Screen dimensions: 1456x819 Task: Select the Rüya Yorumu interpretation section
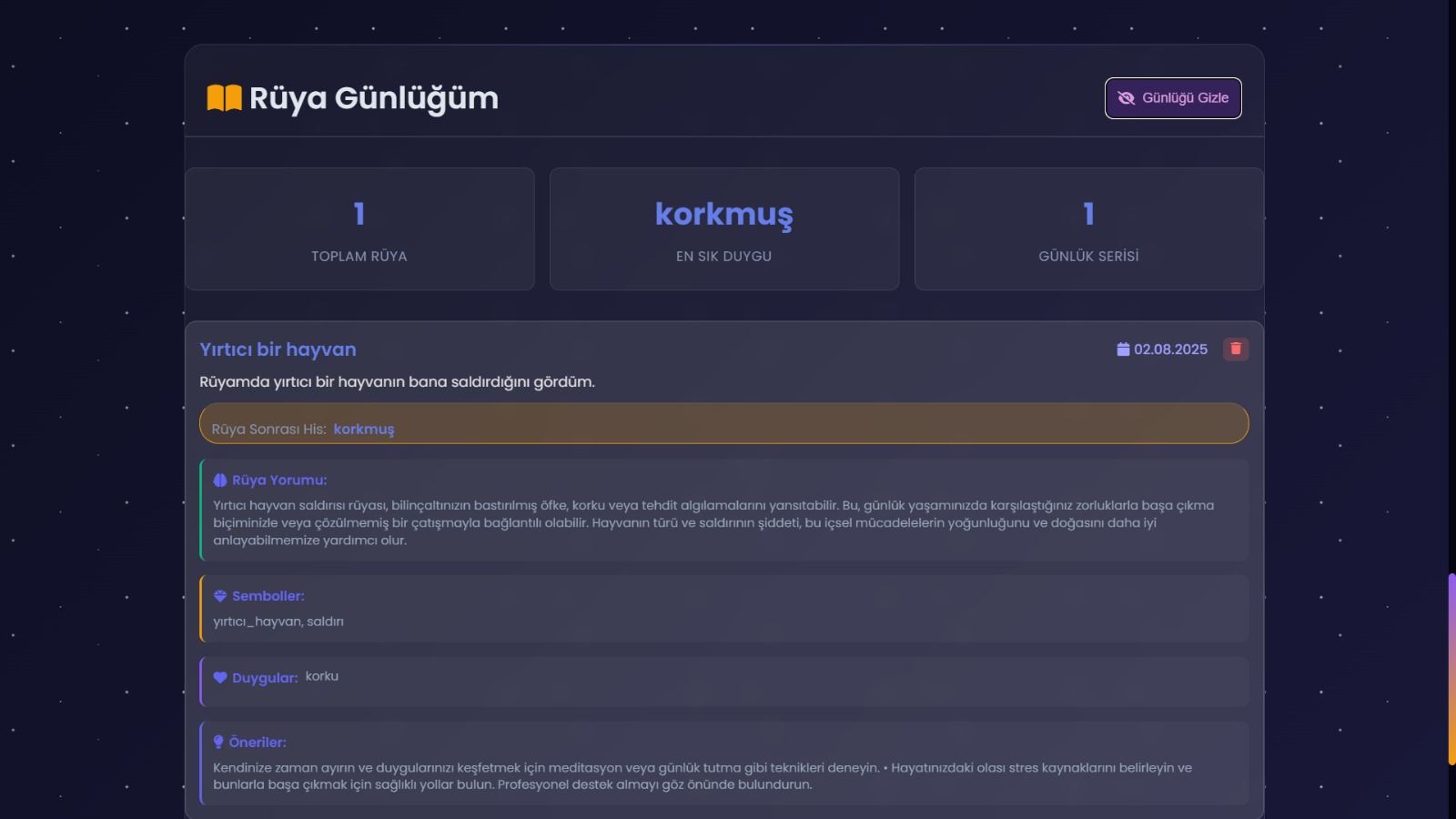[723, 511]
